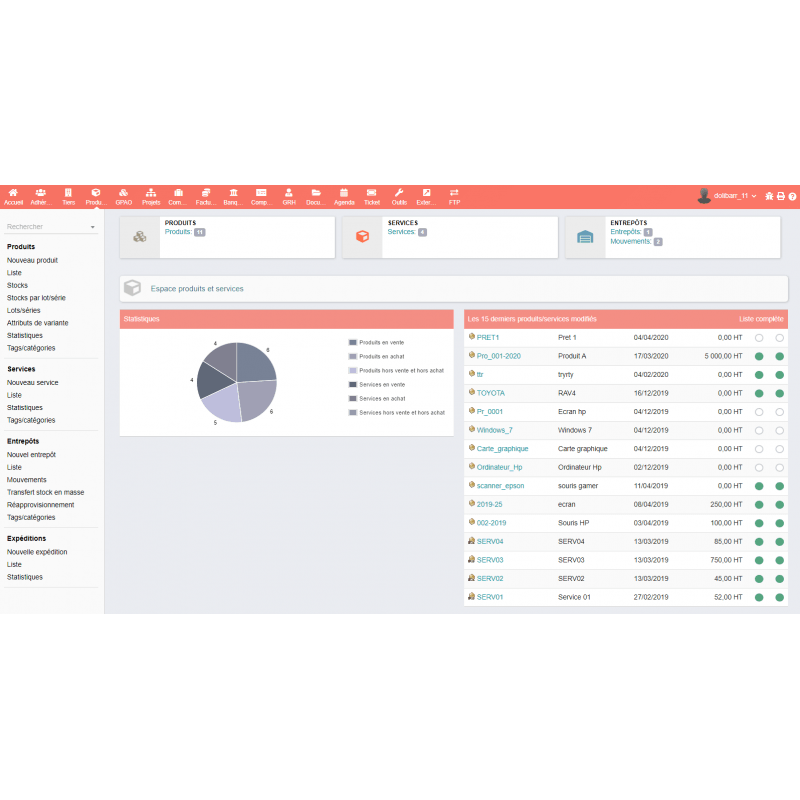Screen dimensions: 800x800
Task: Open the Outils wrench icon
Action: coord(399,196)
